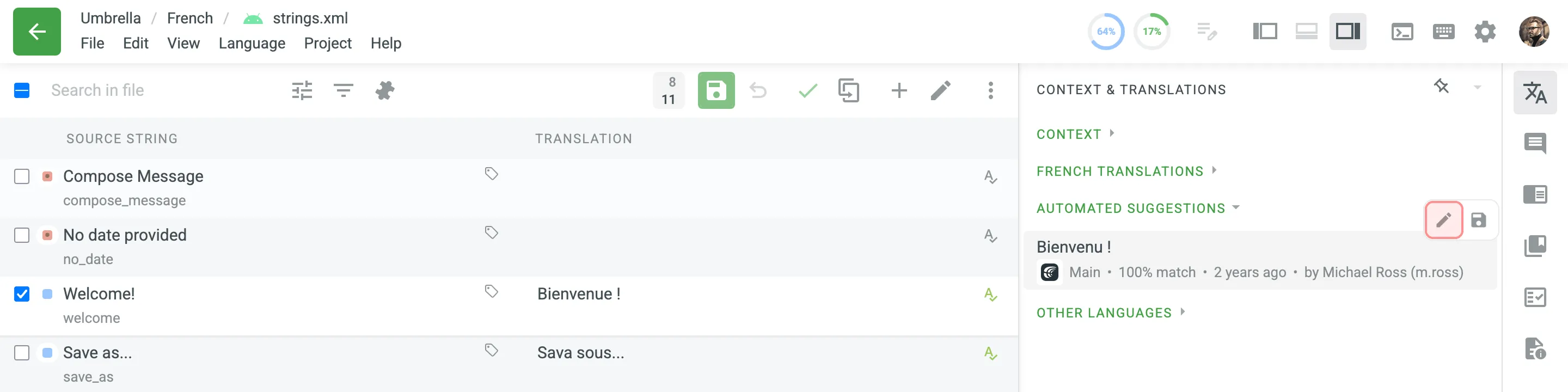Screen dimensions: 1568x392
Task: Click the undo arrow icon
Action: [758, 91]
